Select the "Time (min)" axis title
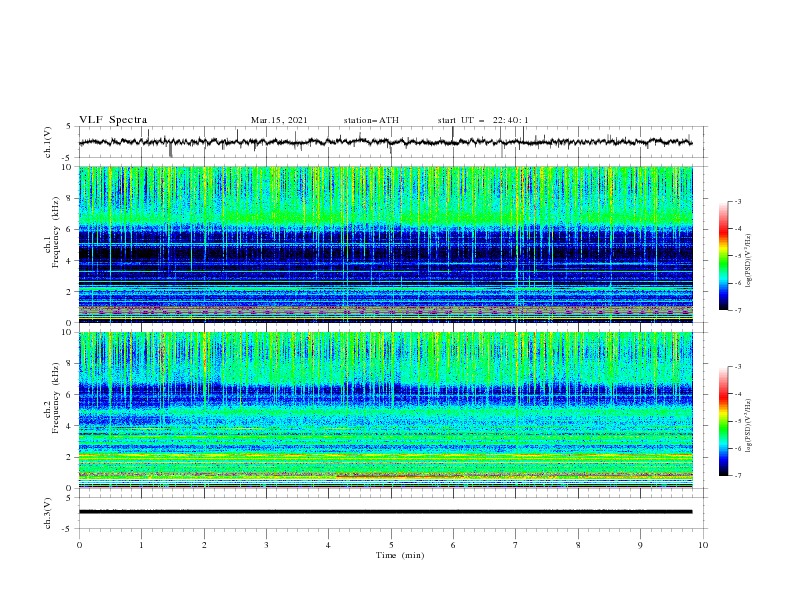 [400, 555]
